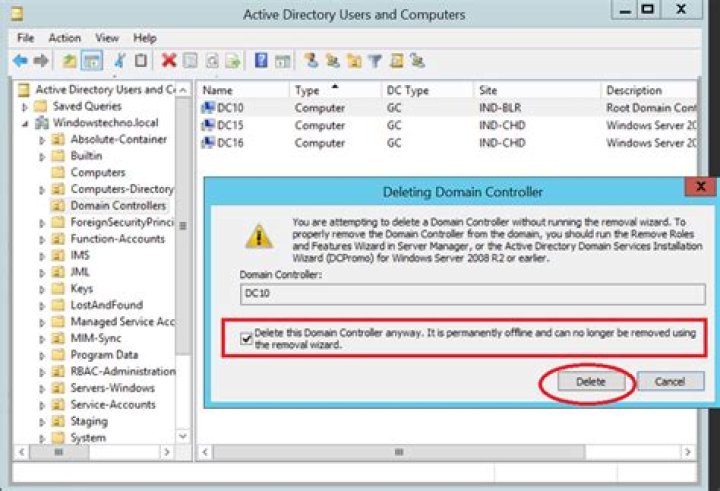Open the Action menu
The height and width of the screenshot is (491, 720).
coord(64,38)
